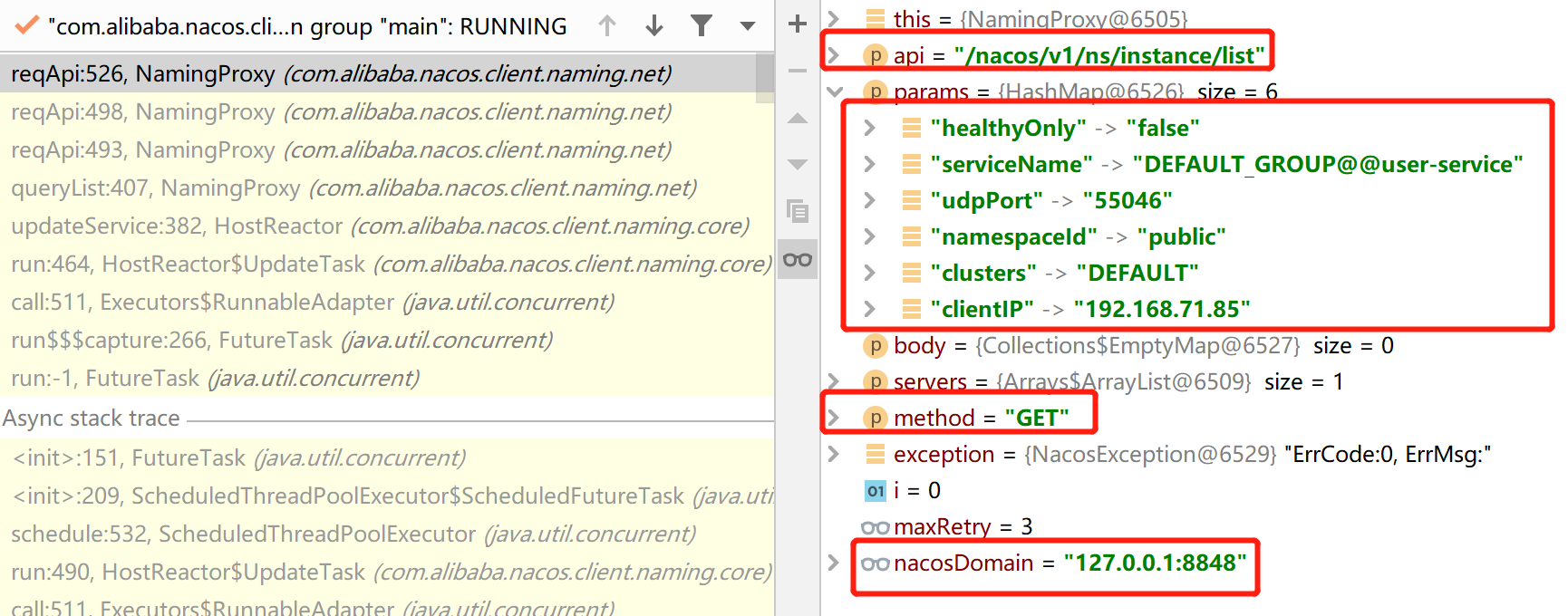The width and height of the screenshot is (1568, 616).
Task: Click the running thread checkmark icon
Action: (27, 25)
